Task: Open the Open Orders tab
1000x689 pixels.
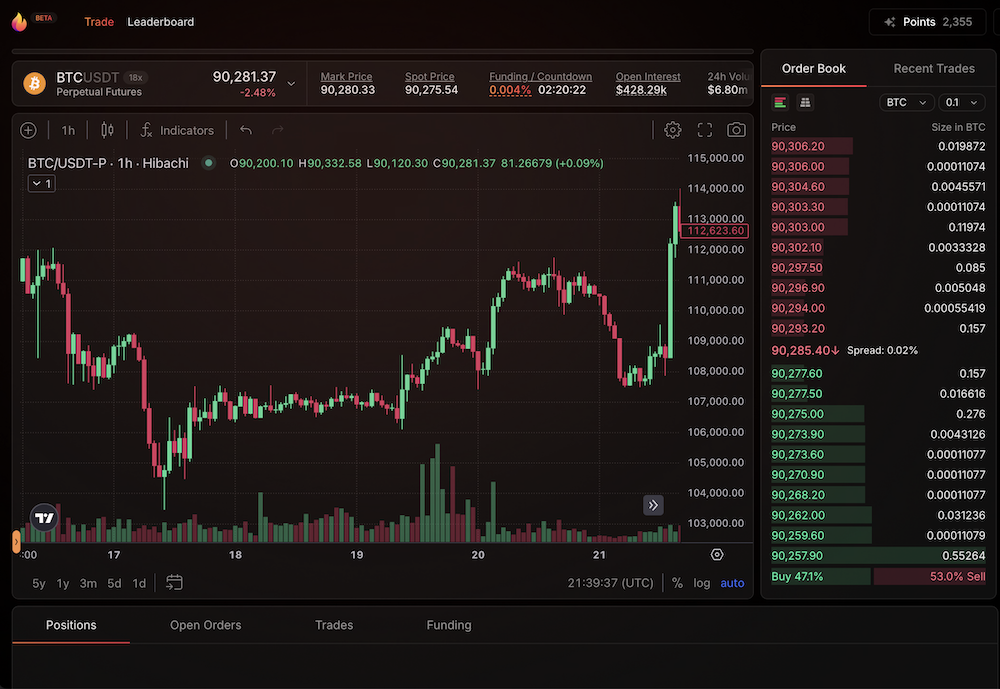Action: pos(205,625)
